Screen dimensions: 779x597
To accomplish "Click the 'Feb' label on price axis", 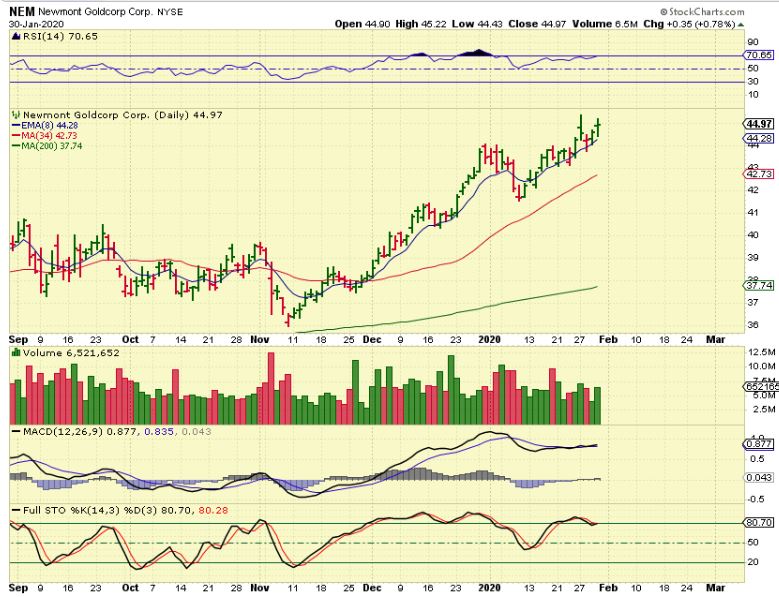I will point(609,340).
